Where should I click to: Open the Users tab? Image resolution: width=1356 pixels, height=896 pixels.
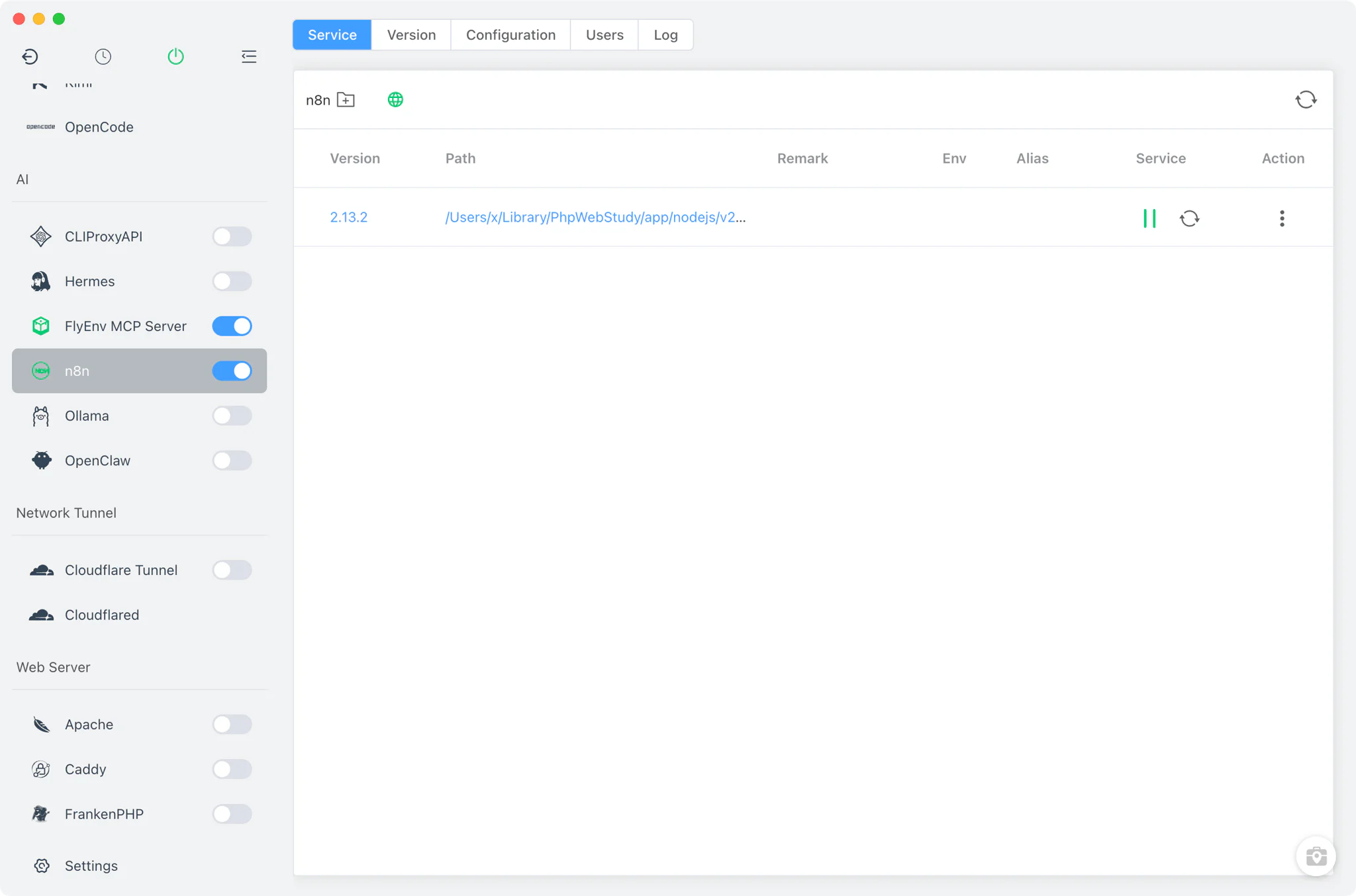pyautogui.click(x=605, y=35)
